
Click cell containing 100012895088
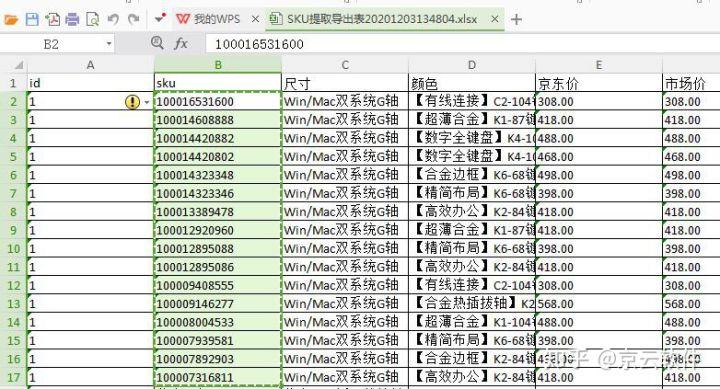coord(218,248)
